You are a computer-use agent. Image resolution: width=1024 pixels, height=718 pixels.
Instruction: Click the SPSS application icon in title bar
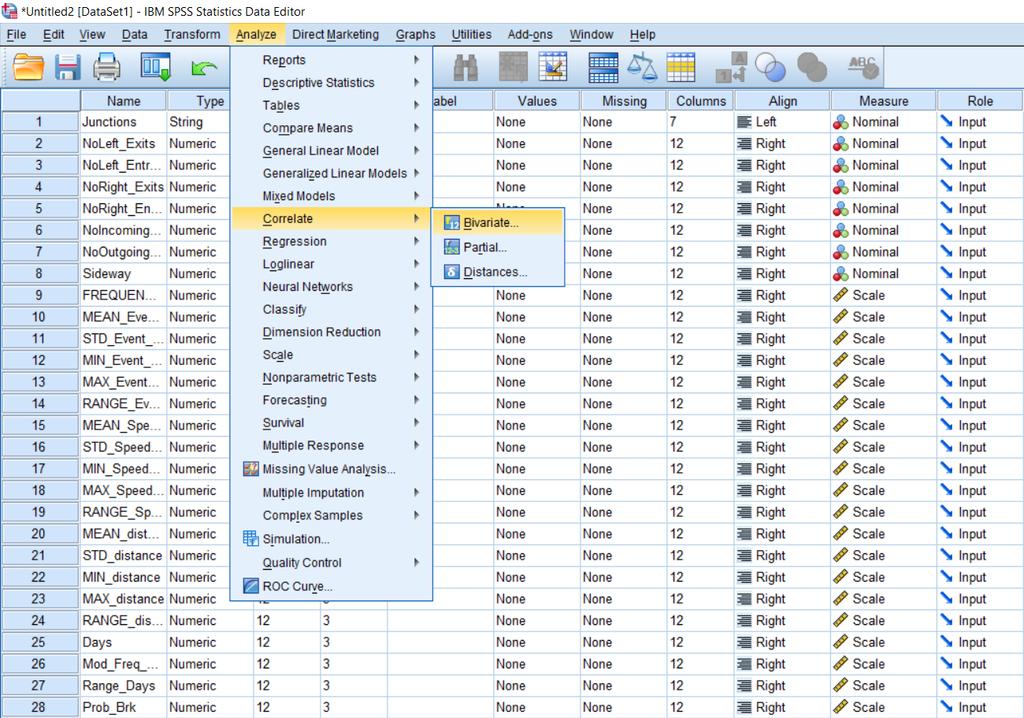tap(9, 11)
